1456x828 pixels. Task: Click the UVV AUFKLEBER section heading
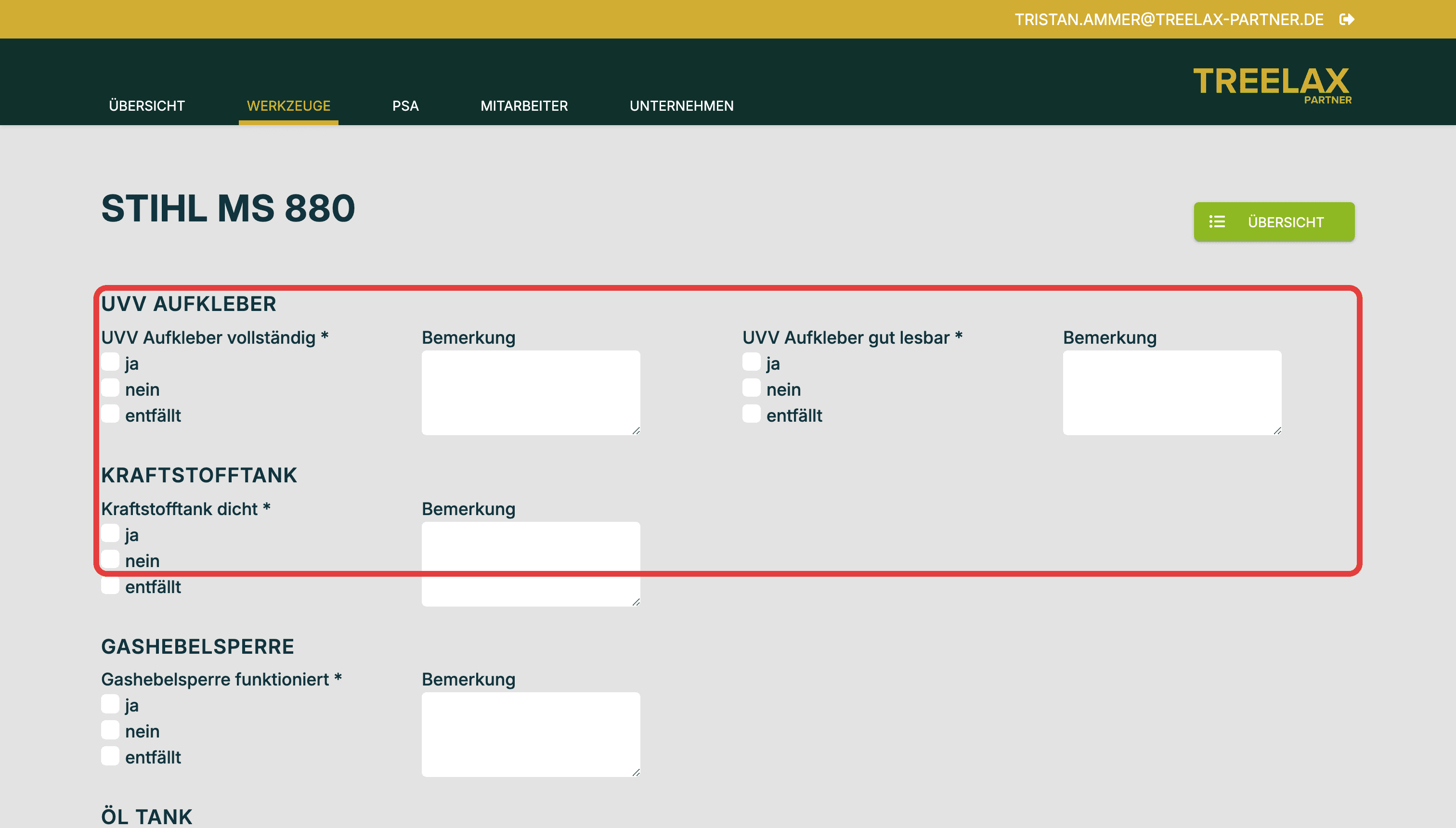(x=189, y=304)
